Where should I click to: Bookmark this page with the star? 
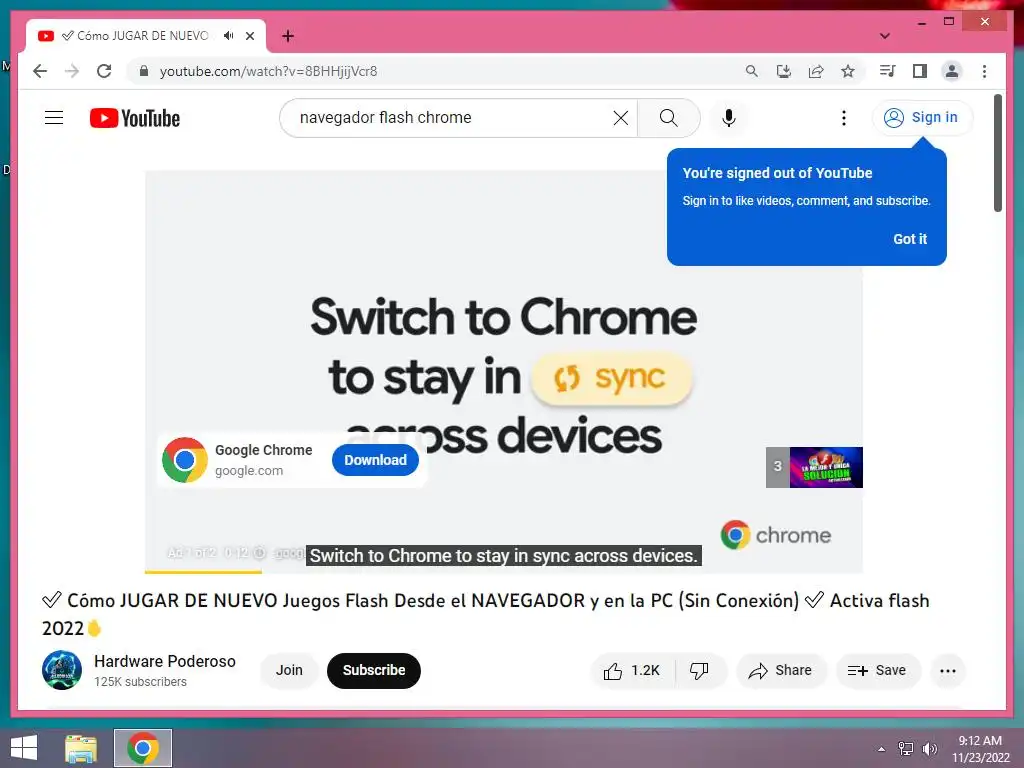pyautogui.click(x=848, y=71)
